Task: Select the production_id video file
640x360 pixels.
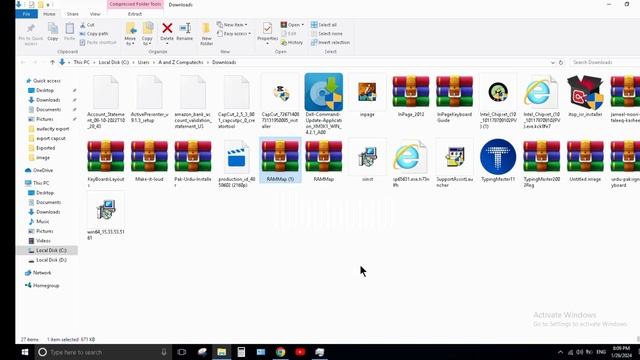Action: click(237, 163)
